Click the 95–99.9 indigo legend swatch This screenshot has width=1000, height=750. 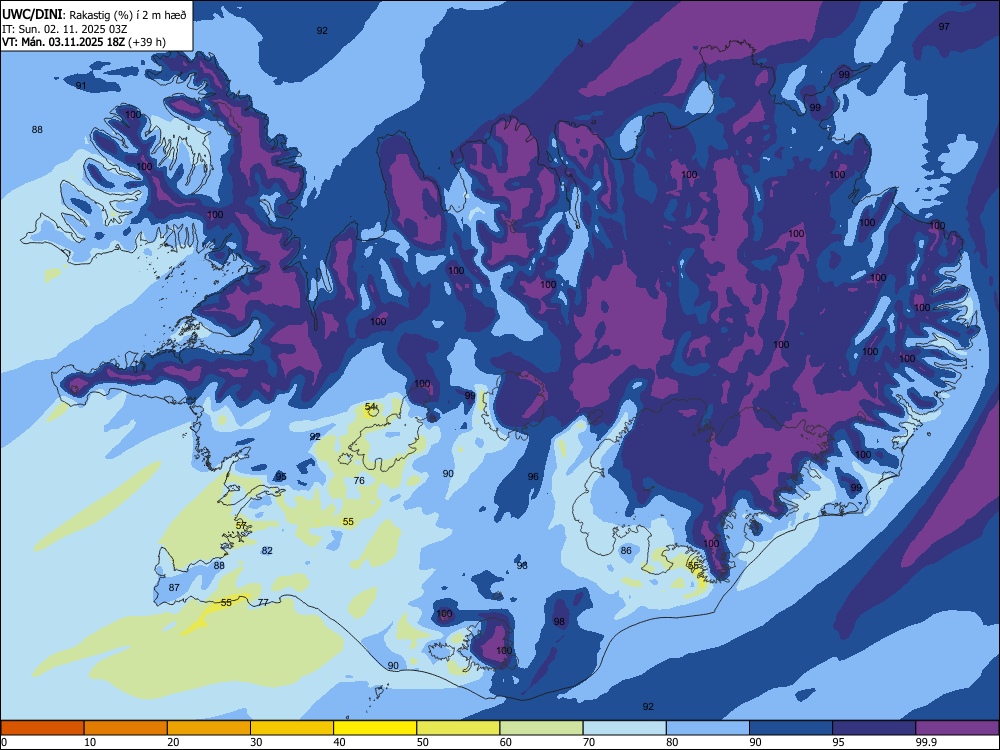pos(874,728)
